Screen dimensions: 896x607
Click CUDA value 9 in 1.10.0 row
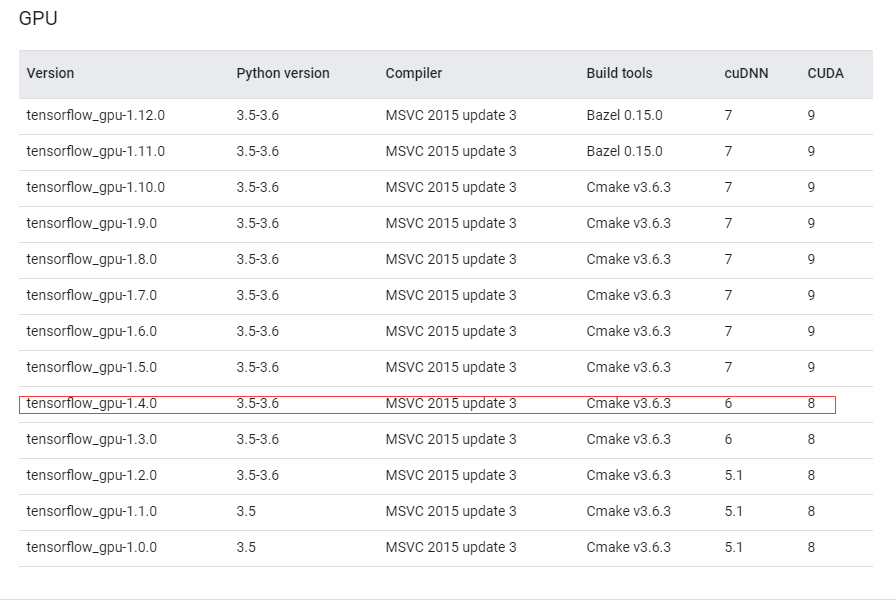point(811,187)
